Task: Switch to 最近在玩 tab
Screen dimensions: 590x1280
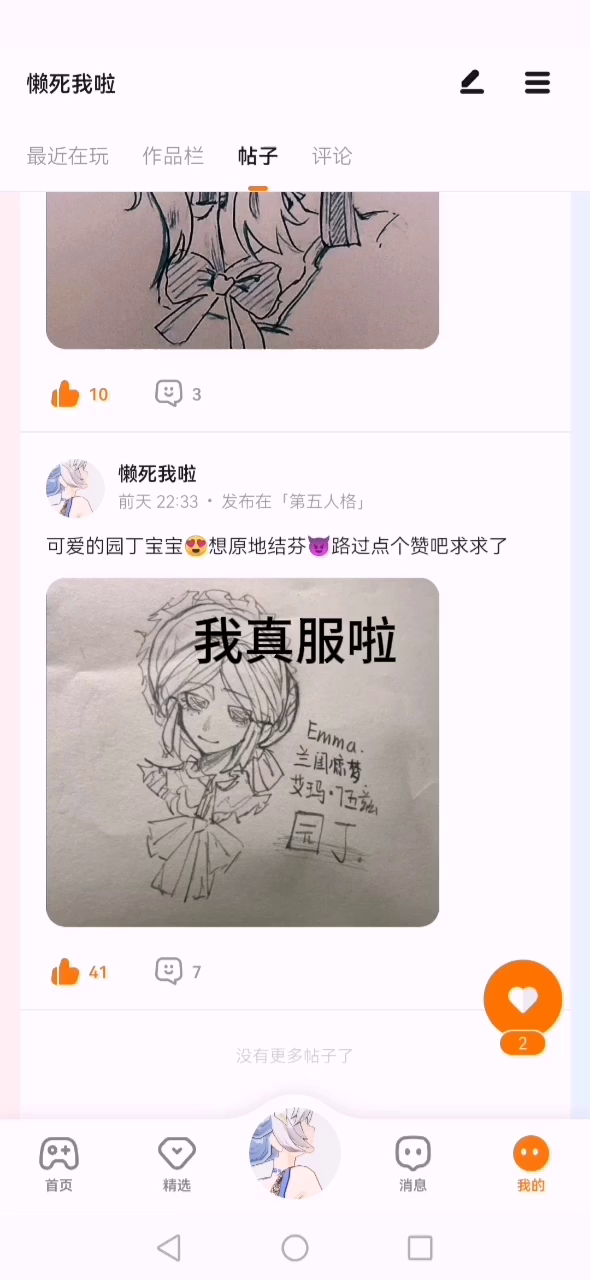Action: pyautogui.click(x=68, y=156)
